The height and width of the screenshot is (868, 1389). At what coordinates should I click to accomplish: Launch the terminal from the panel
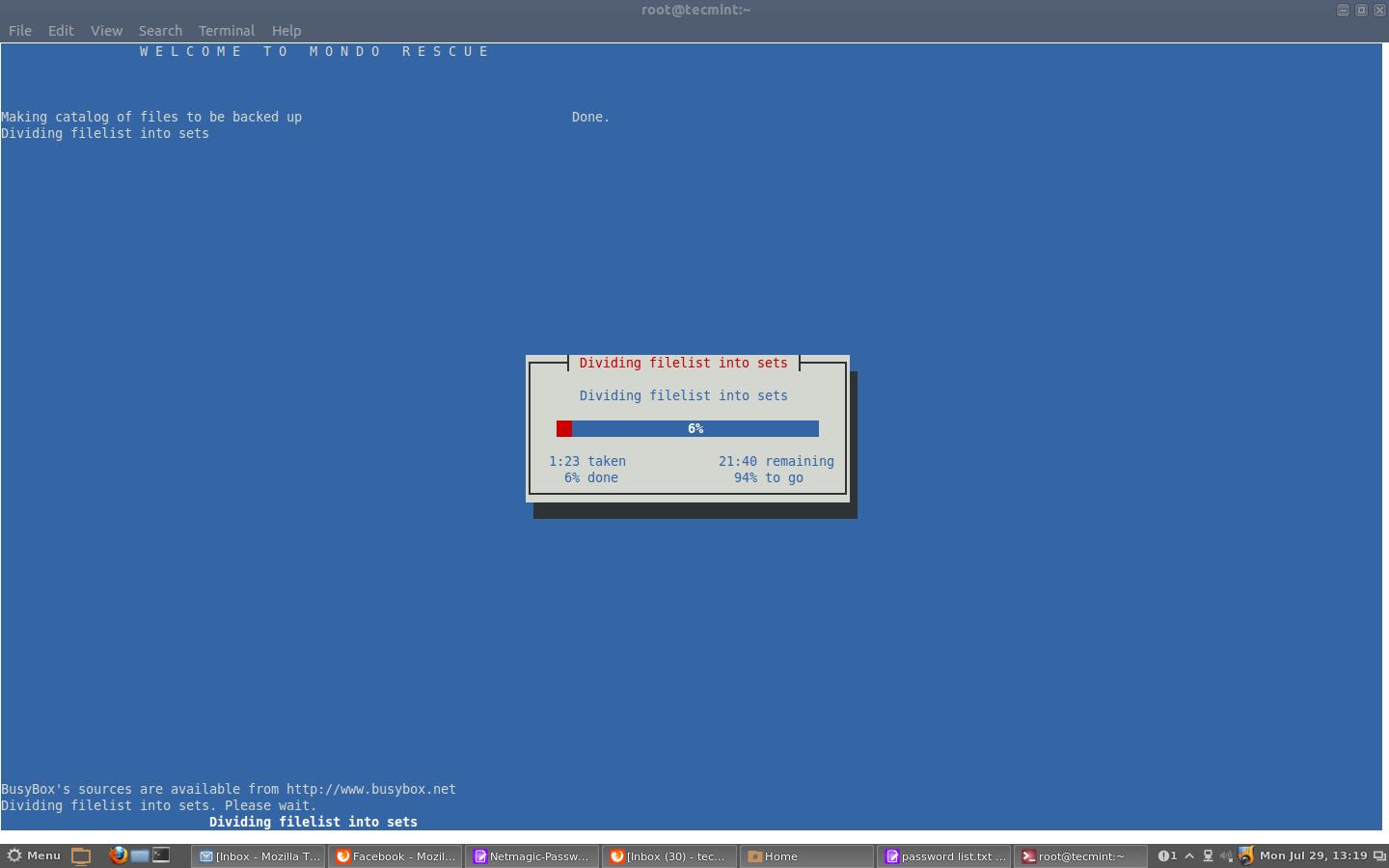point(161,855)
